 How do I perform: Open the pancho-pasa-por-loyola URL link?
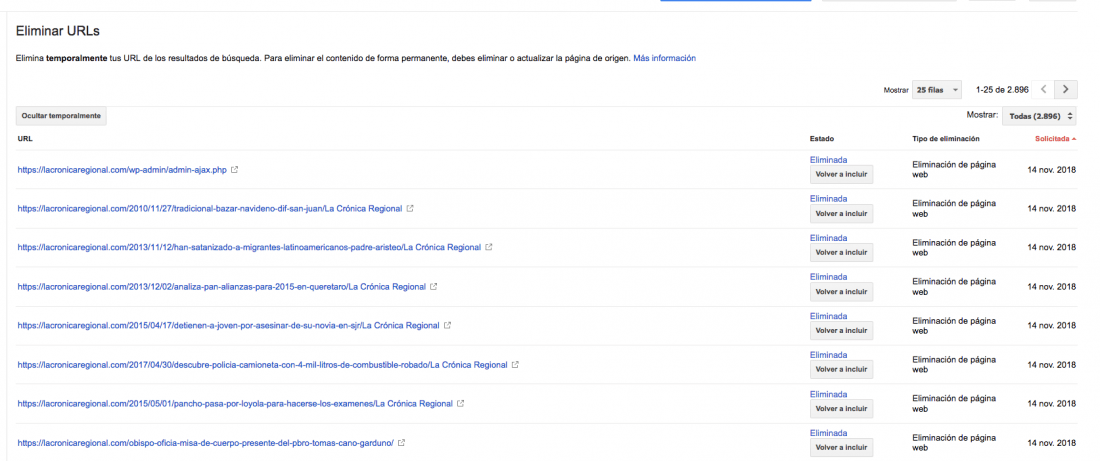(235, 403)
